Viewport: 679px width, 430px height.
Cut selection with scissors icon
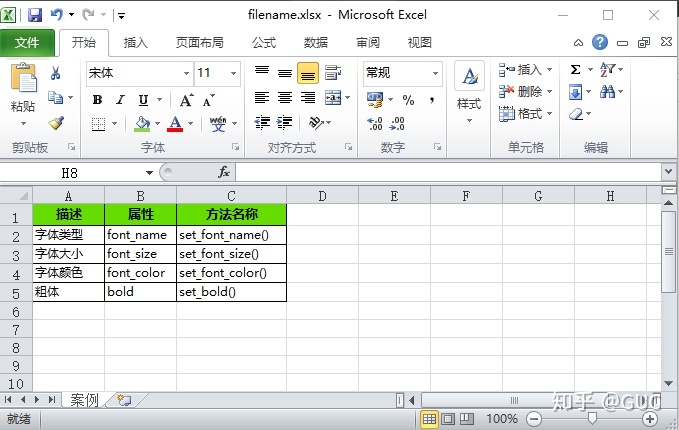point(55,73)
